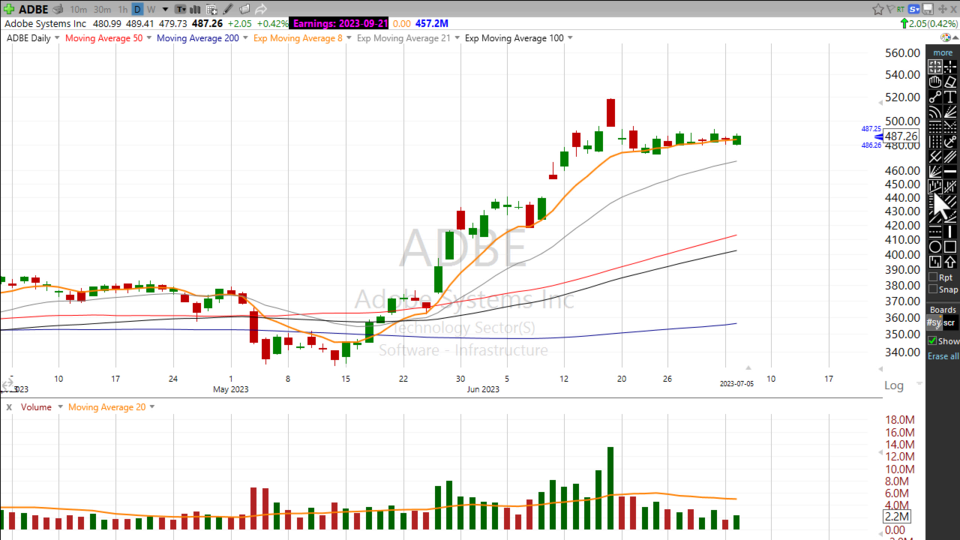Choose the trendline drawing tool
Screen dimensions: 960x540
point(934,97)
